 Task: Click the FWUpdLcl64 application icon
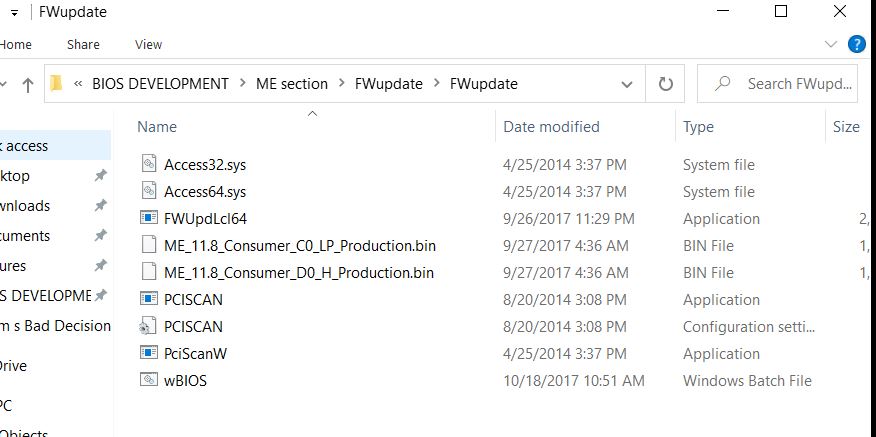pyautogui.click(x=148, y=218)
